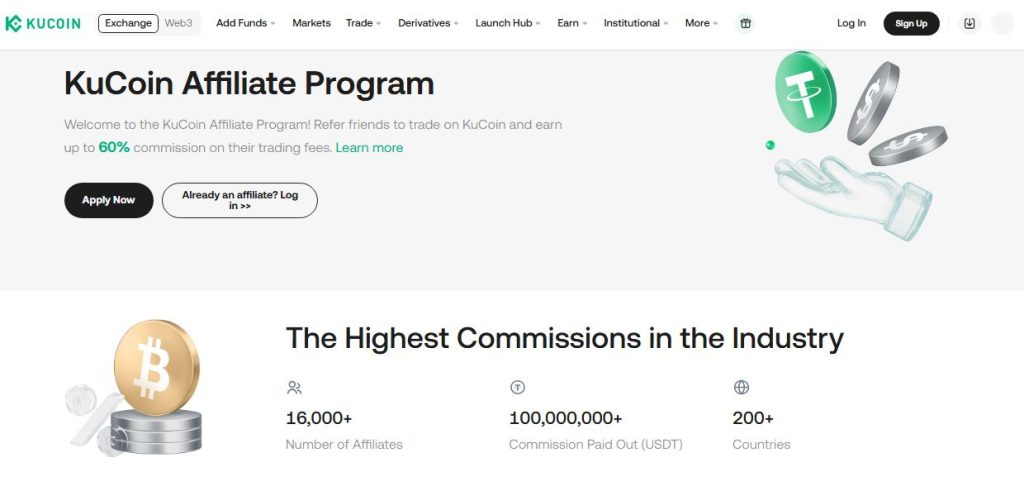
Task: Expand the Trade dropdown menu
Action: point(363,23)
